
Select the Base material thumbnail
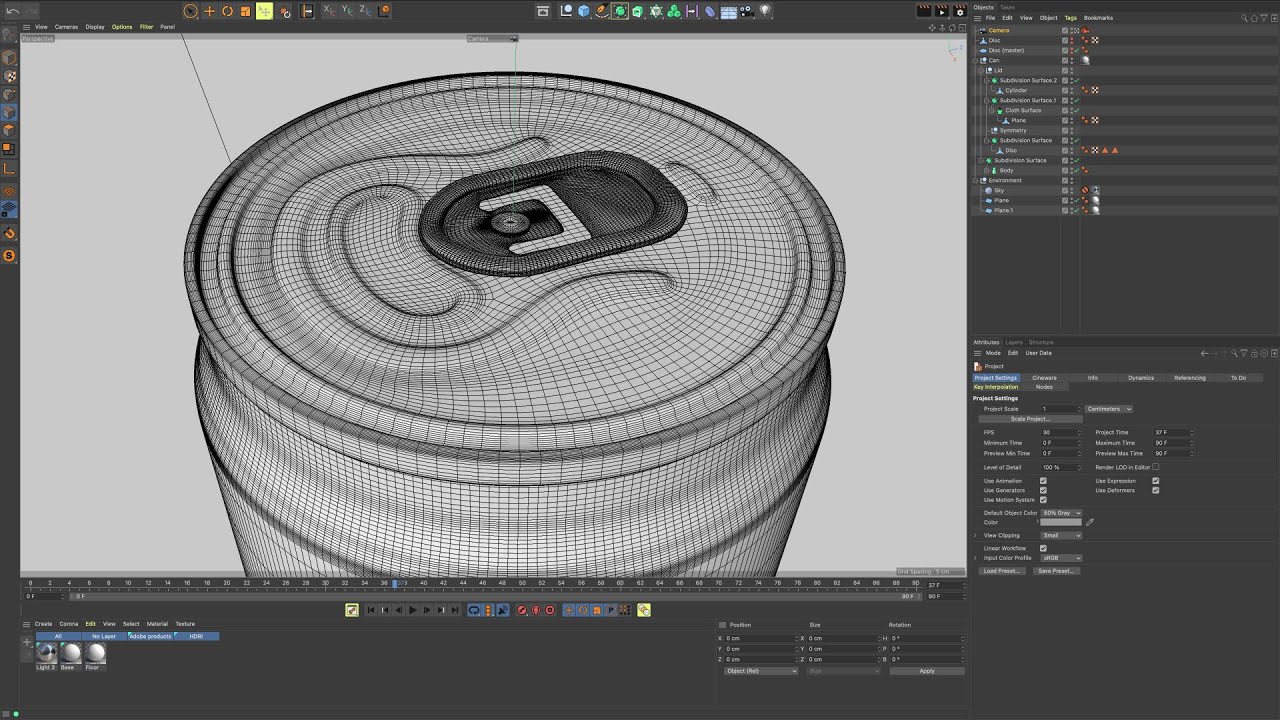click(70, 653)
